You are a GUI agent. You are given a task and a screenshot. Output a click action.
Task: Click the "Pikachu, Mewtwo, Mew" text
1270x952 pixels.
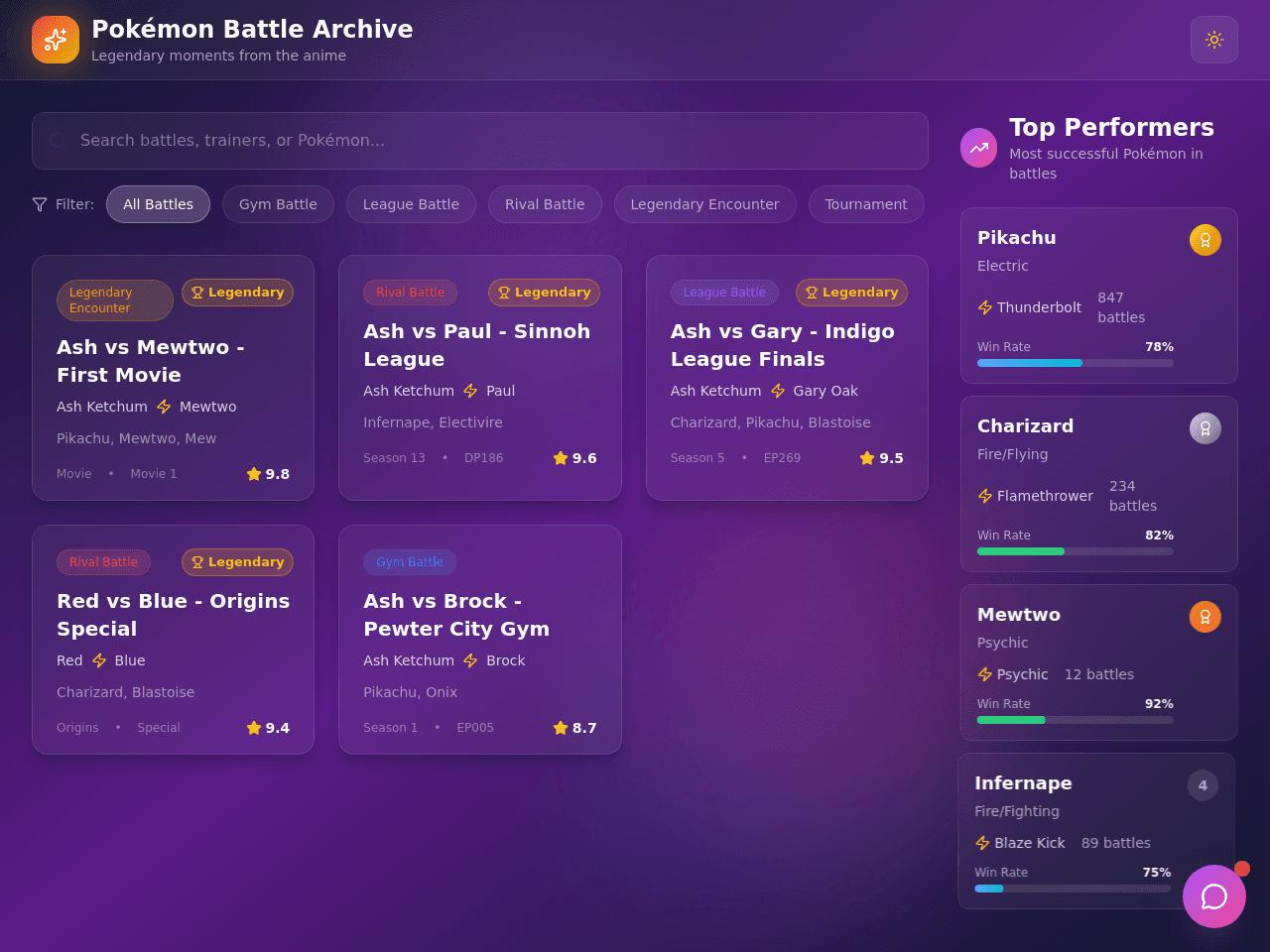(136, 438)
